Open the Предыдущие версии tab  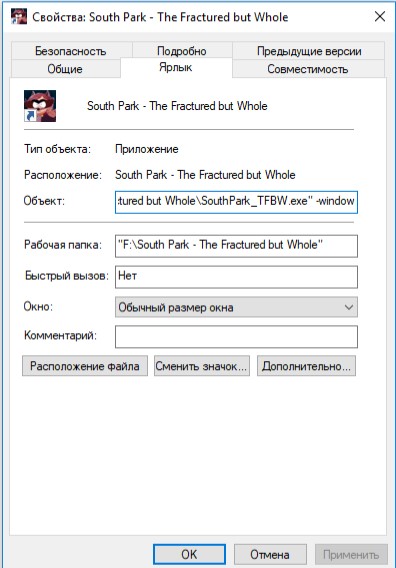click(309, 50)
